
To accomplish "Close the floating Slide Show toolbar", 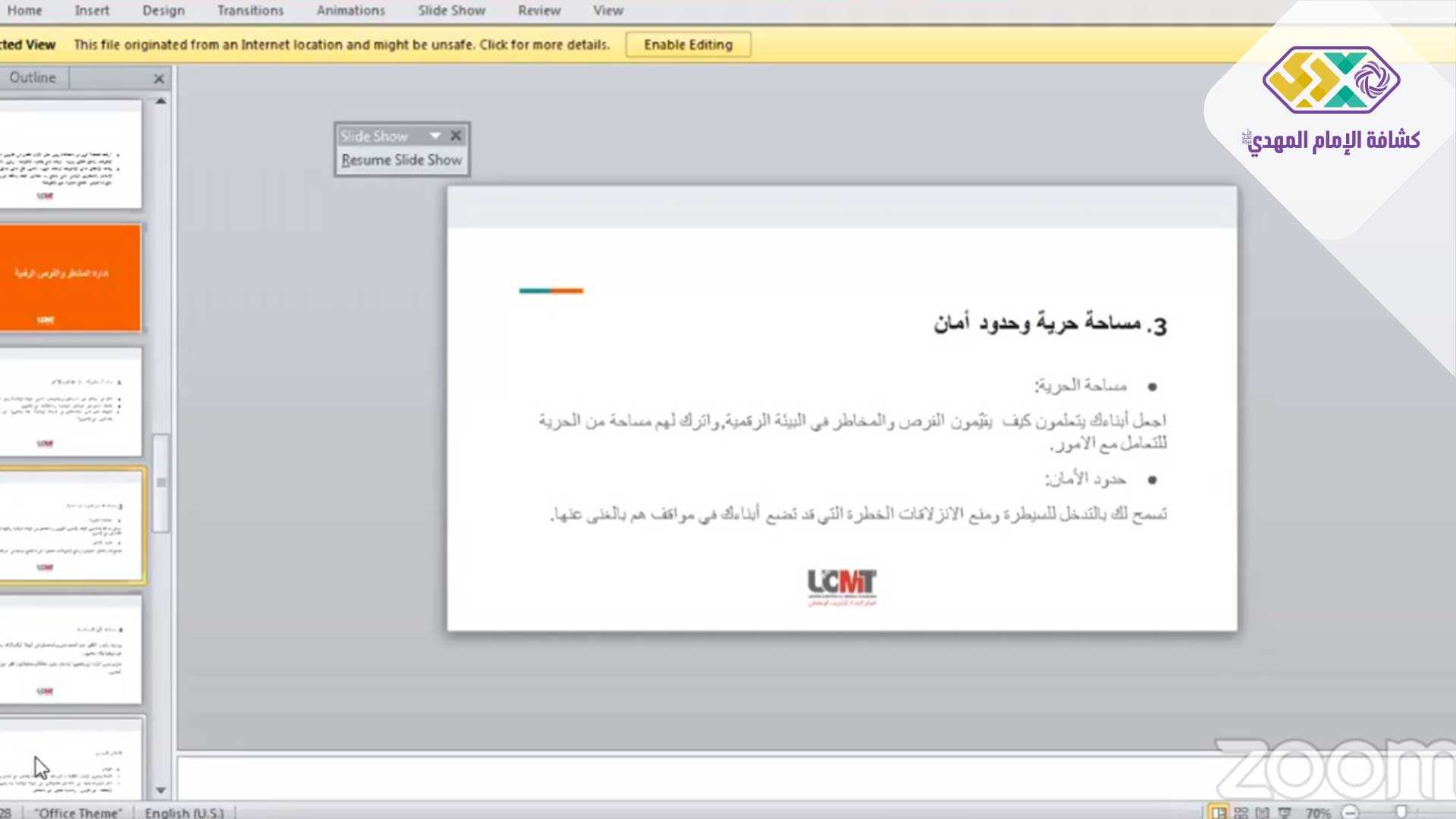I will coord(456,136).
